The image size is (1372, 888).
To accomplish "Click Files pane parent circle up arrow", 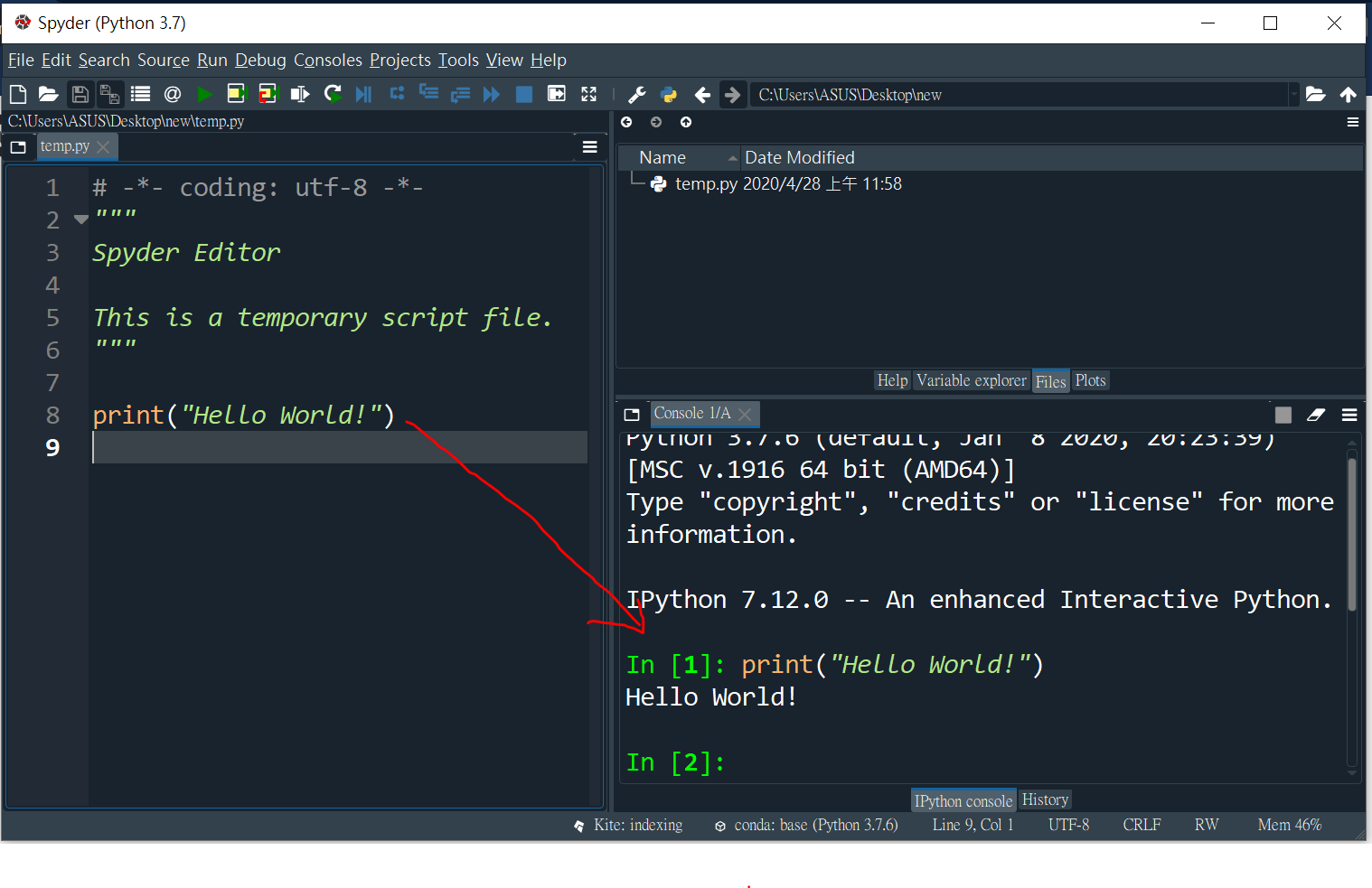I will pos(686,122).
